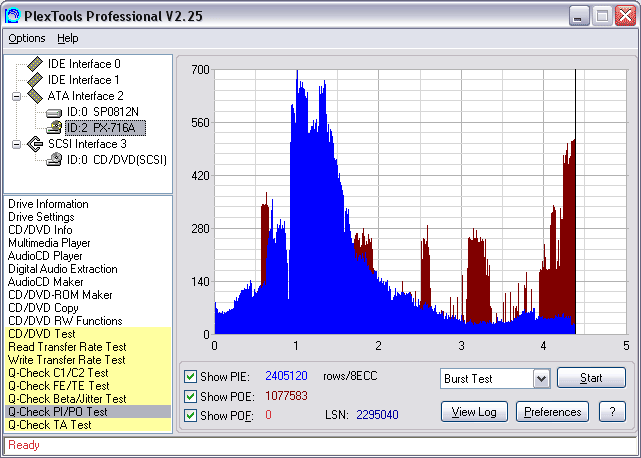Image resolution: width=641 pixels, height=458 pixels.
Task: Collapse the SCSI Interface 3 tree node
Action: 16,144
